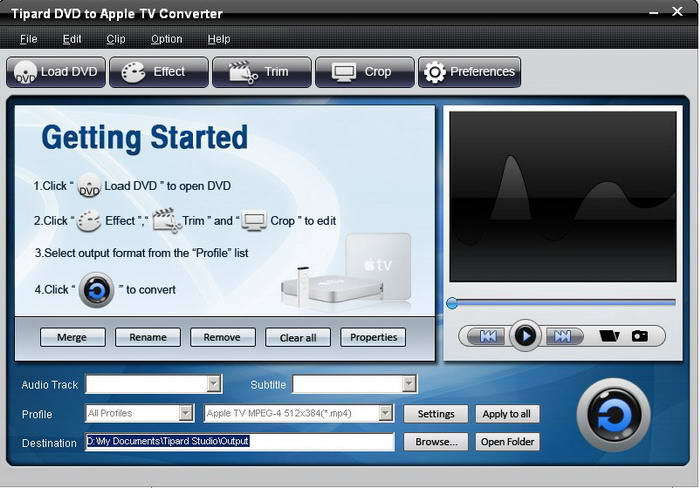700x488 pixels.
Task: Open the Effect editing tool
Action: point(159,72)
